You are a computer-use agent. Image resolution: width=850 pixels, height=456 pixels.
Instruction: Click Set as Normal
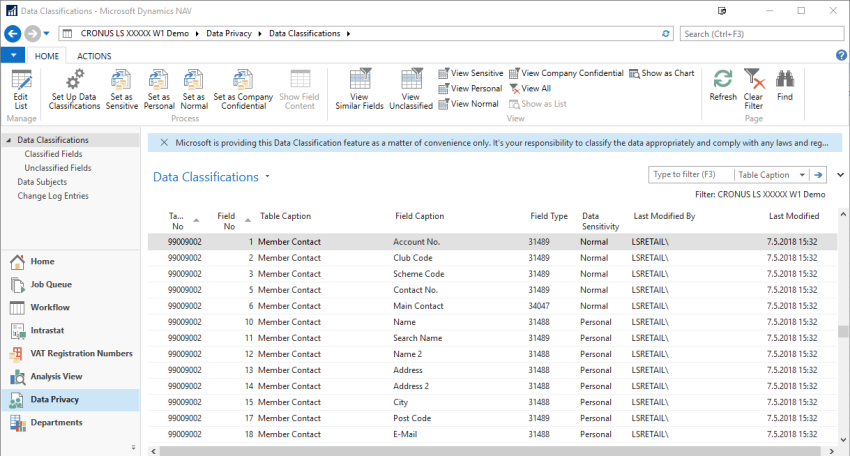[x=194, y=90]
